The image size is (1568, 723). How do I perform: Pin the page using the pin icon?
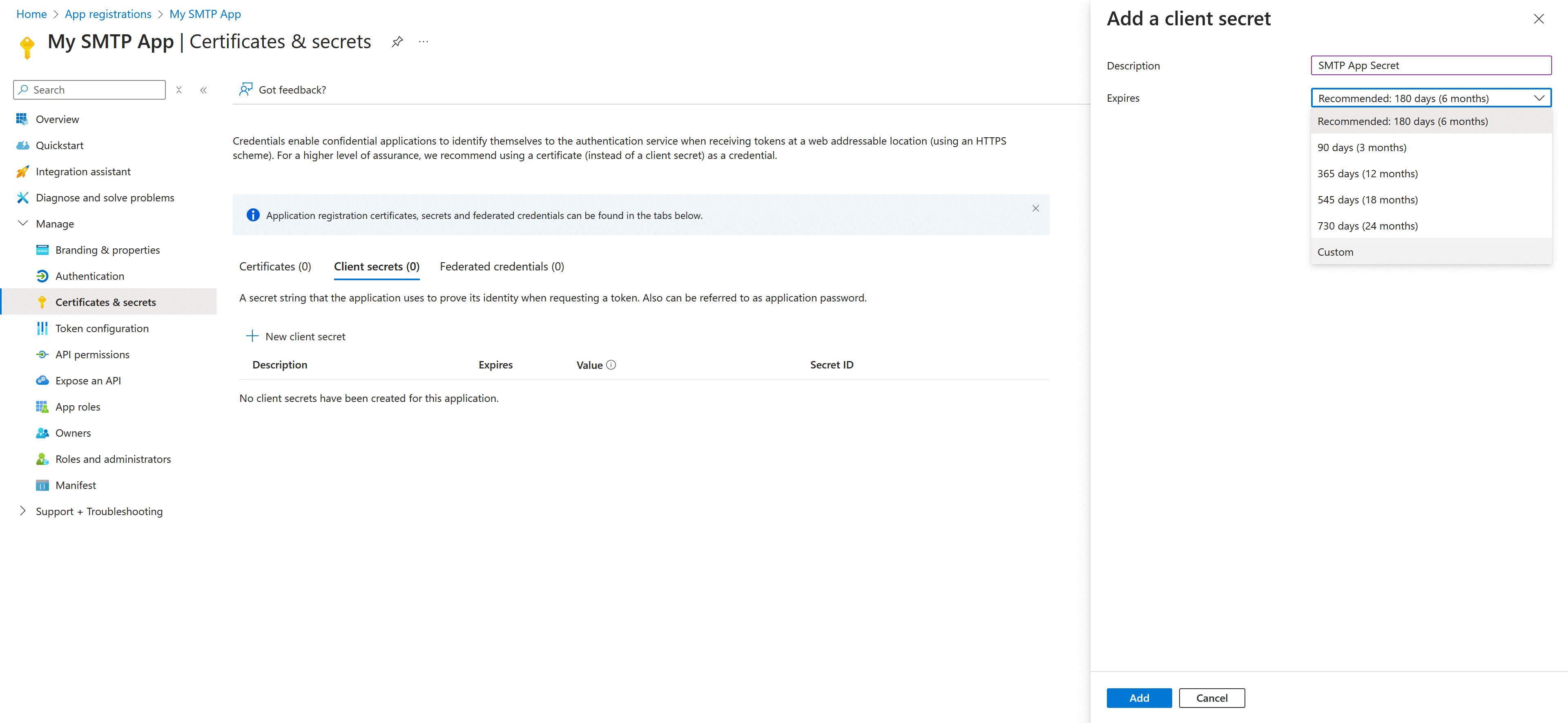pos(397,41)
